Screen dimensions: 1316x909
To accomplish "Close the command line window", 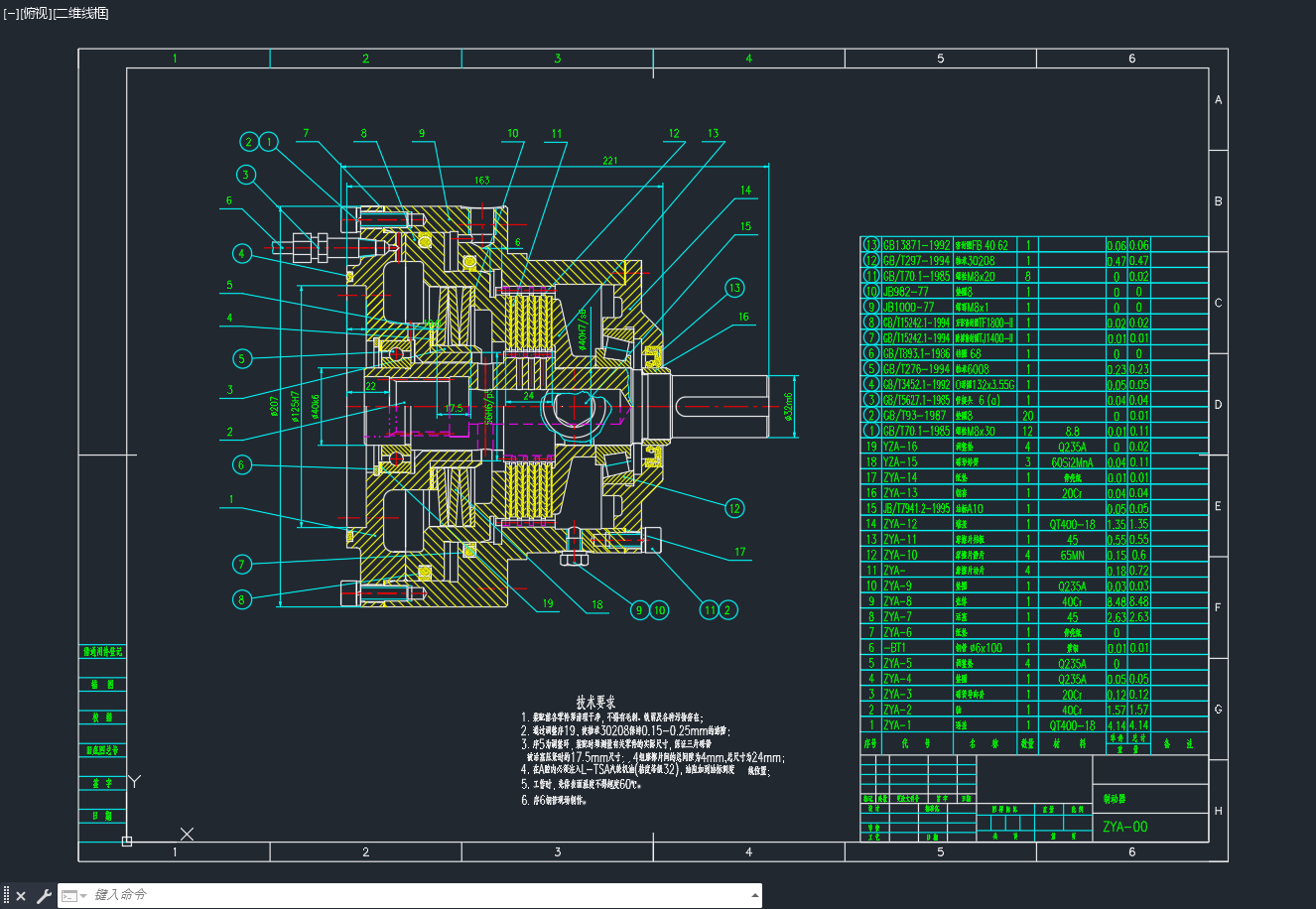I will (x=21, y=896).
